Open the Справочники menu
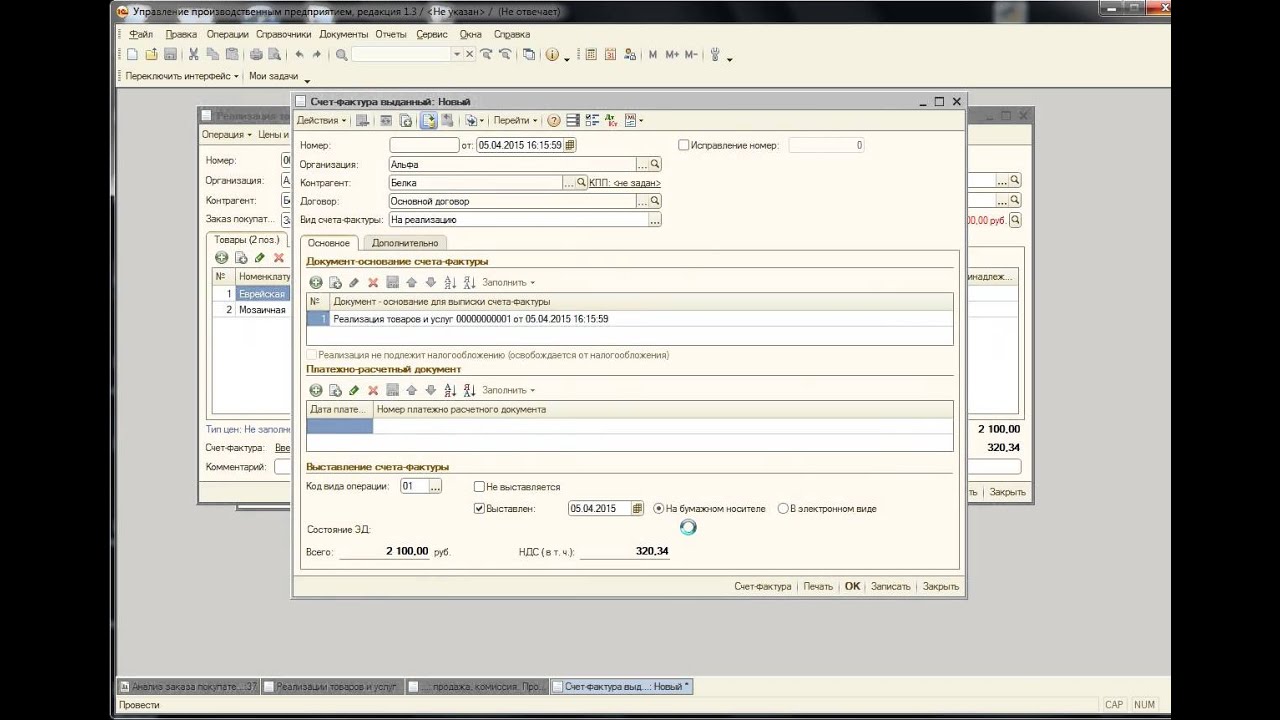This screenshot has height=720, width=1280. point(284,34)
